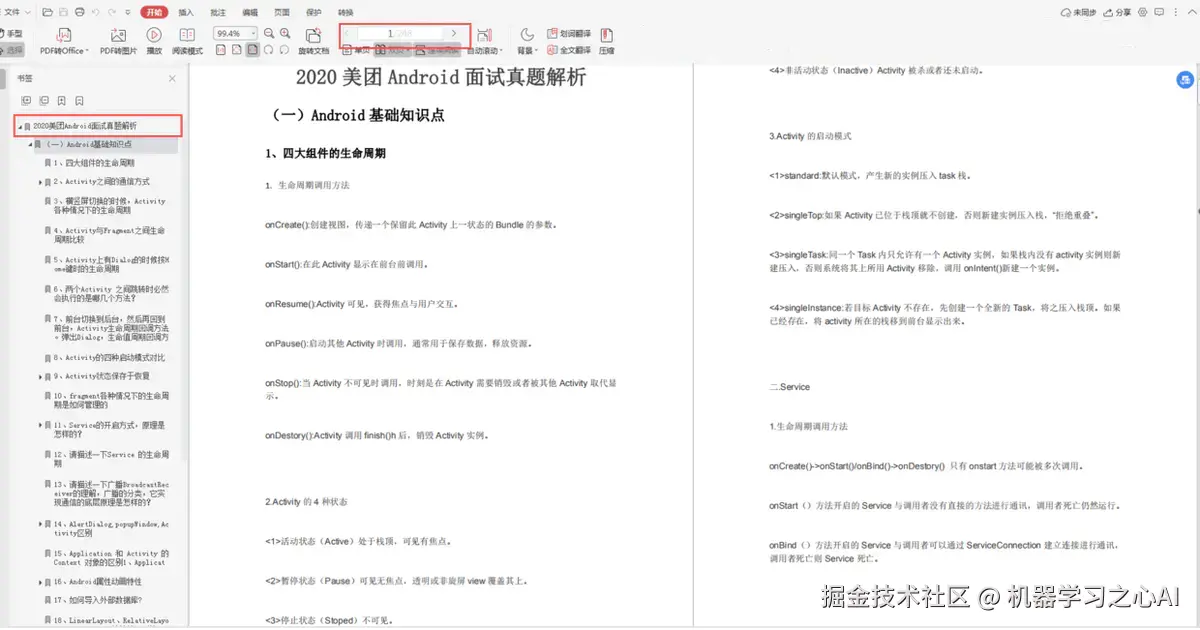Expand bookmark 16、Android属性动画特性
This screenshot has width=1200, height=630.
point(40,581)
